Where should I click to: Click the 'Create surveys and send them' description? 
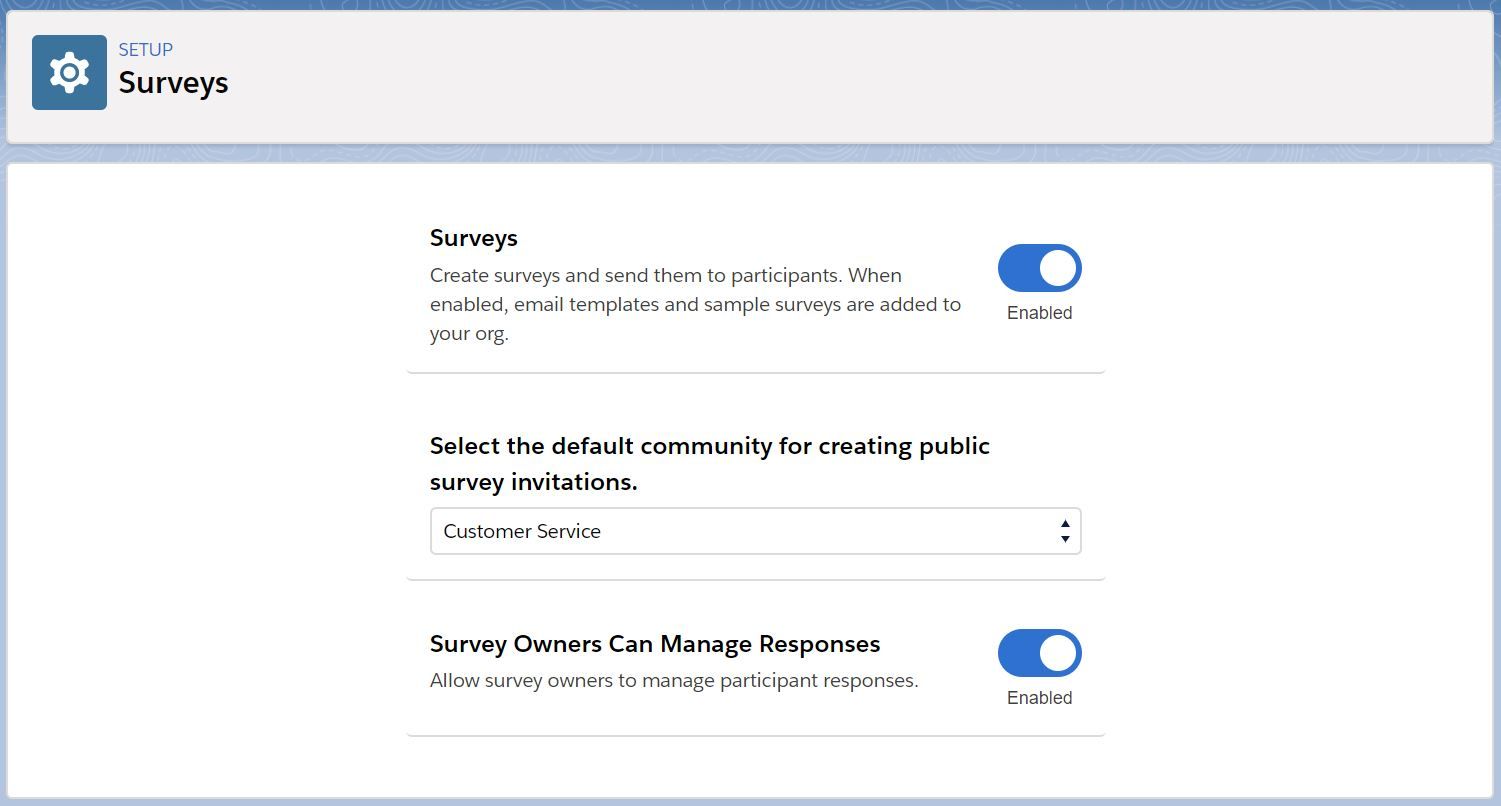click(696, 304)
